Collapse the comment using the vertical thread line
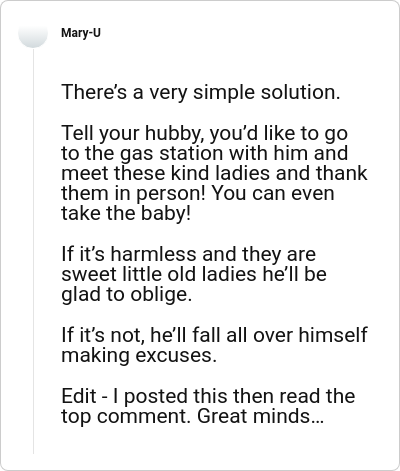This screenshot has height=471, width=400. click(33, 251)
